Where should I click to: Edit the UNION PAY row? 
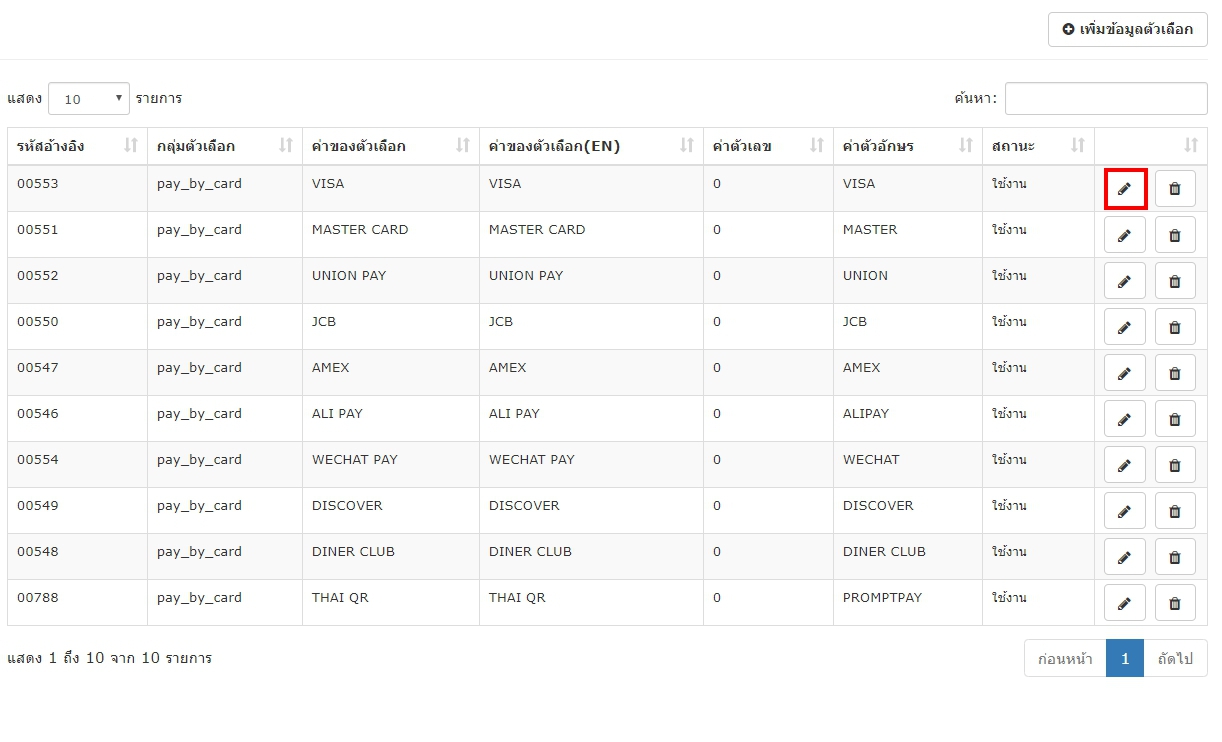tap(1125, 280)
